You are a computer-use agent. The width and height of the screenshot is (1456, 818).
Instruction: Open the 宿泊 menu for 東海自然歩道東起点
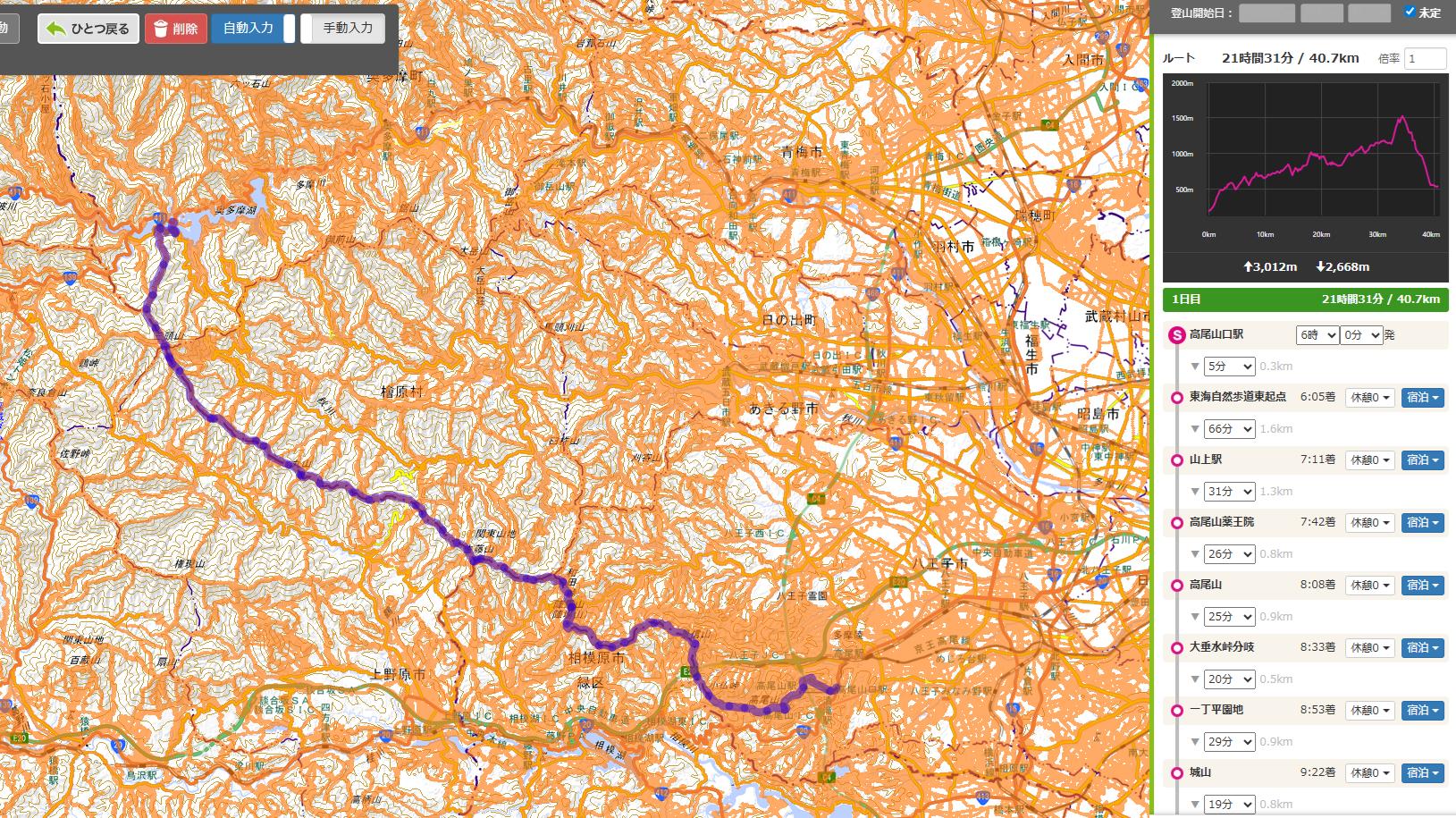point(1423,397)
